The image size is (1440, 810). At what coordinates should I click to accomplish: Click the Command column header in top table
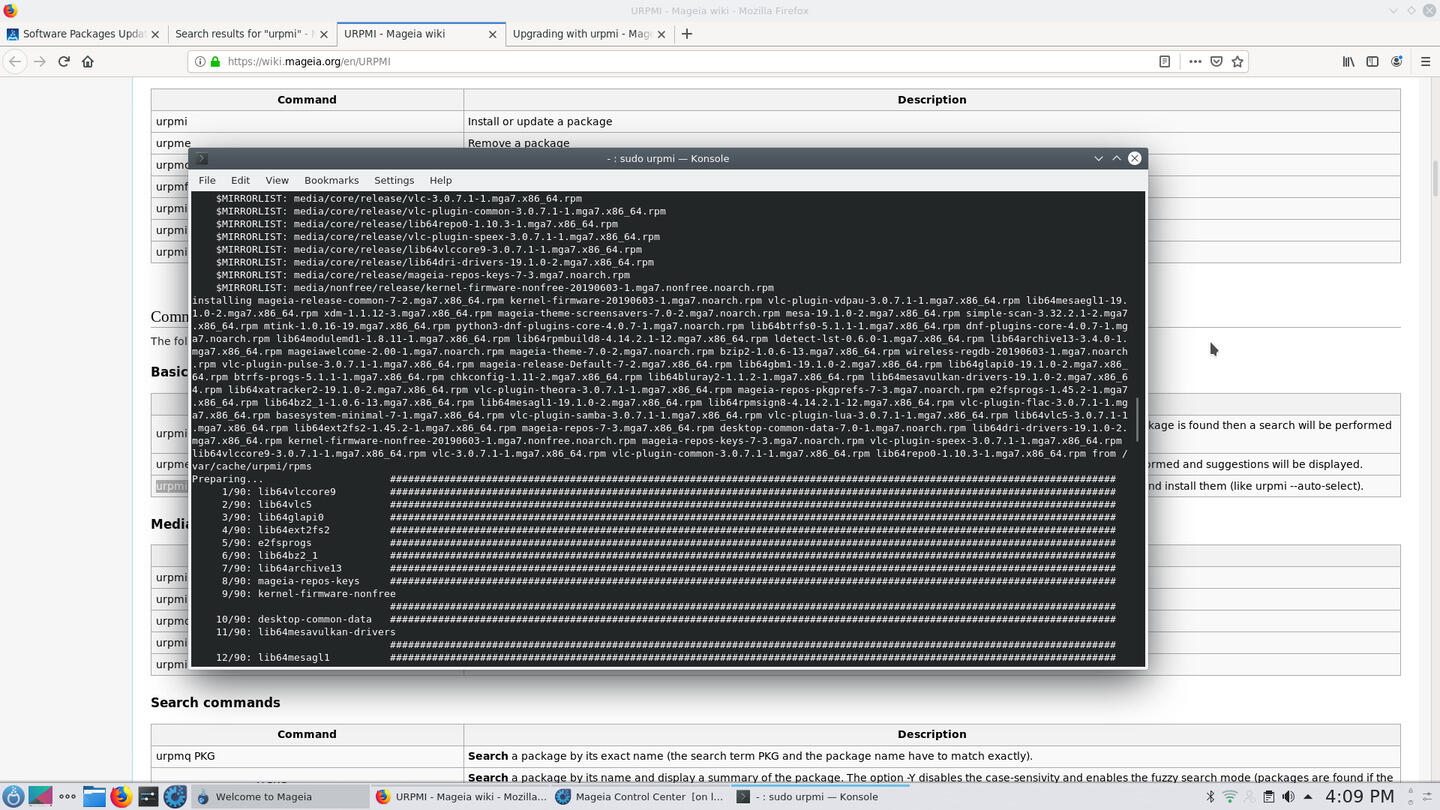307,99
